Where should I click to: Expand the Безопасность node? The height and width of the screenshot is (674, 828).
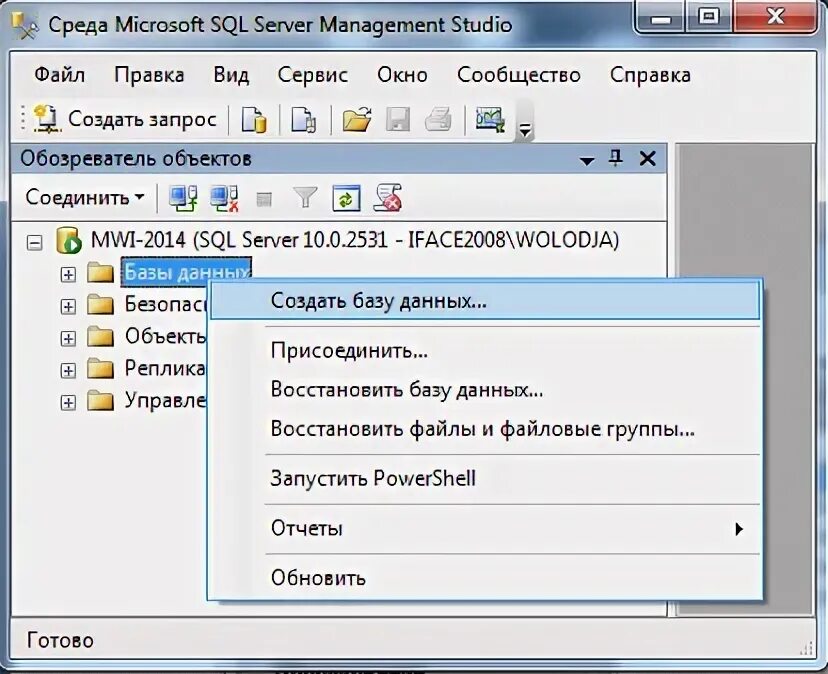(x=68, y=306)
